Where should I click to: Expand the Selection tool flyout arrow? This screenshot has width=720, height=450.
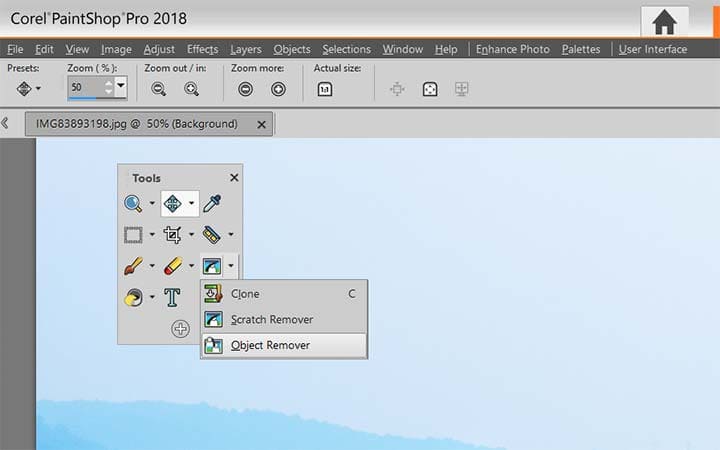coord(152,235)
